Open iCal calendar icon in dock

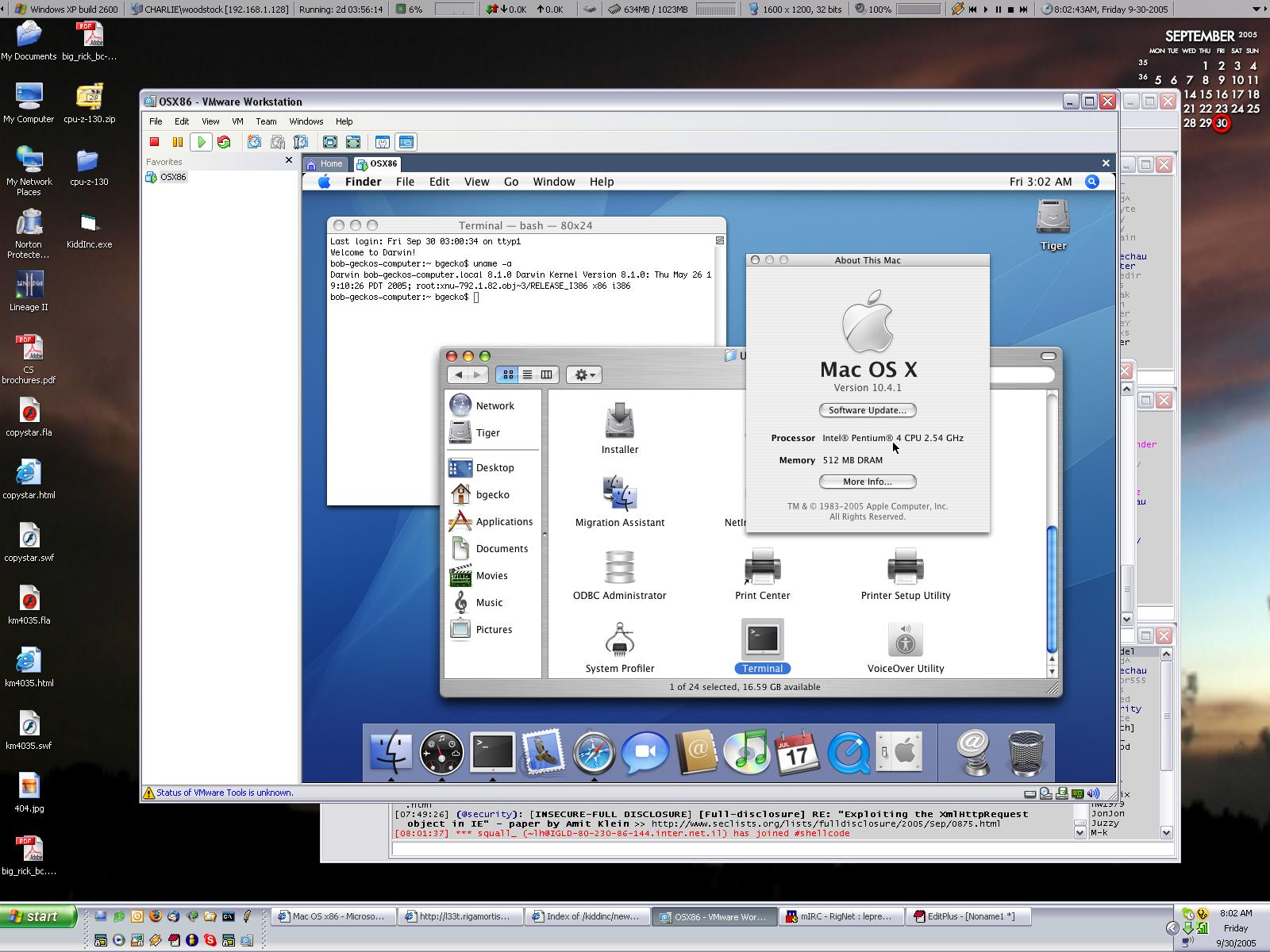(798, 752)
